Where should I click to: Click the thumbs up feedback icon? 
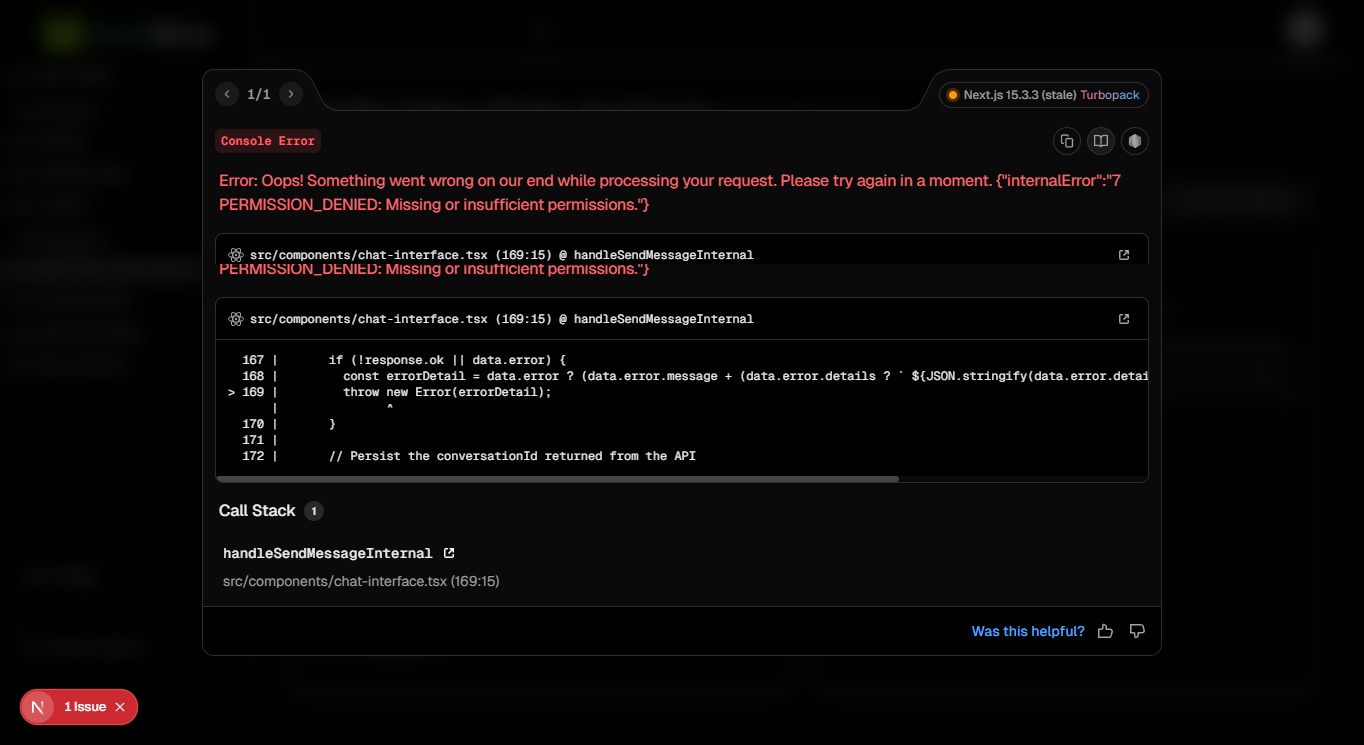(1105, 631)
